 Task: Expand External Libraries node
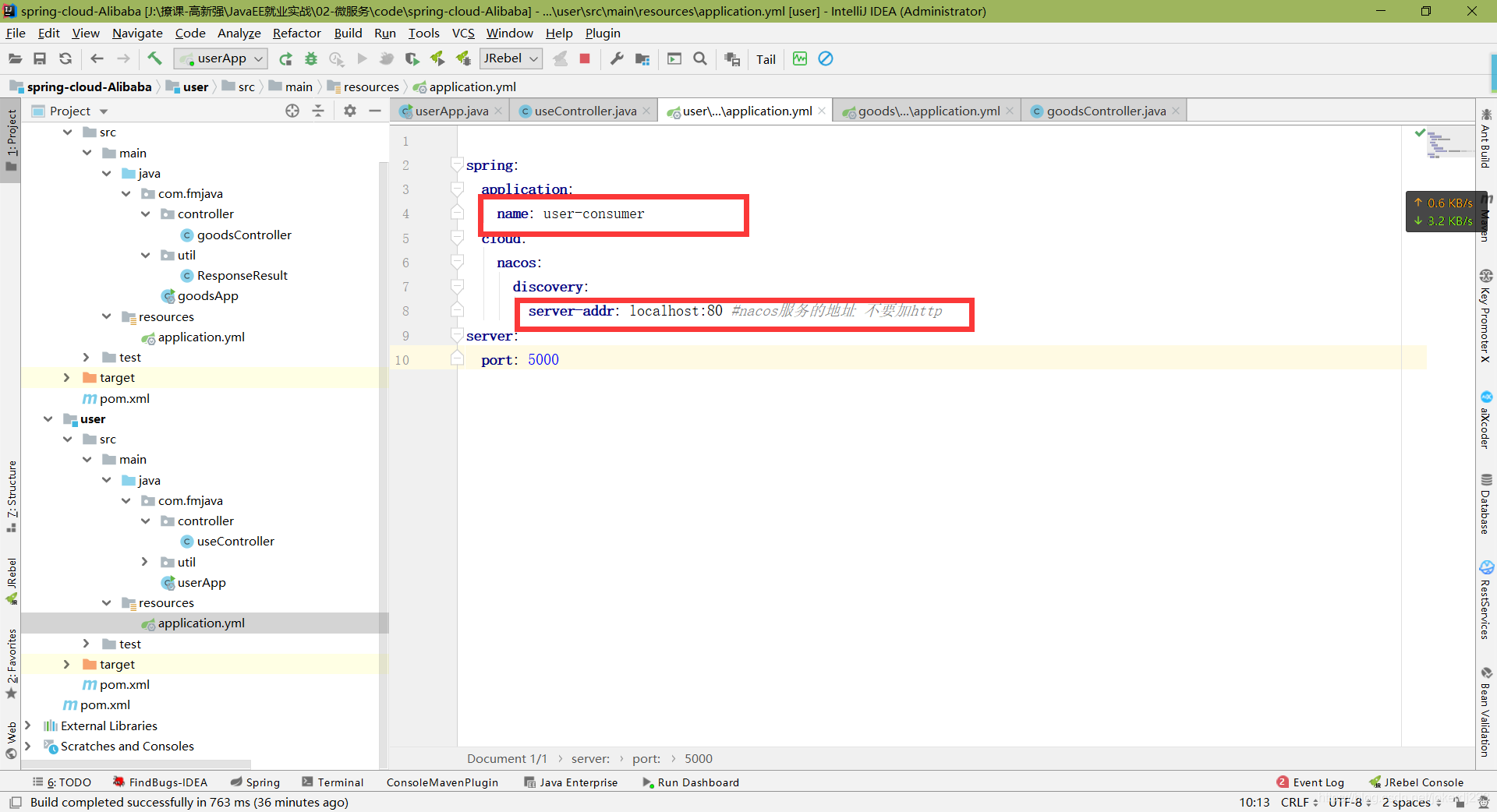coord(28,726)
